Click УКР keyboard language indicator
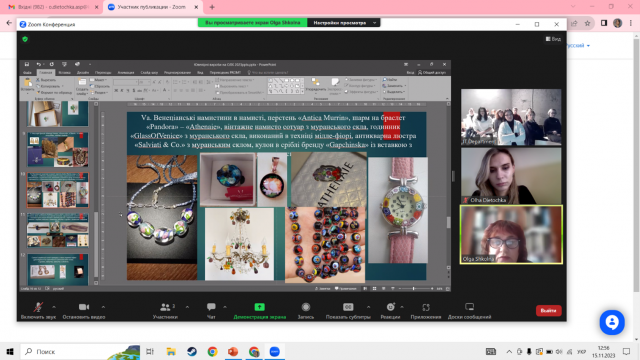The width and height of the screenshot is (640, 360). [581, 351]
